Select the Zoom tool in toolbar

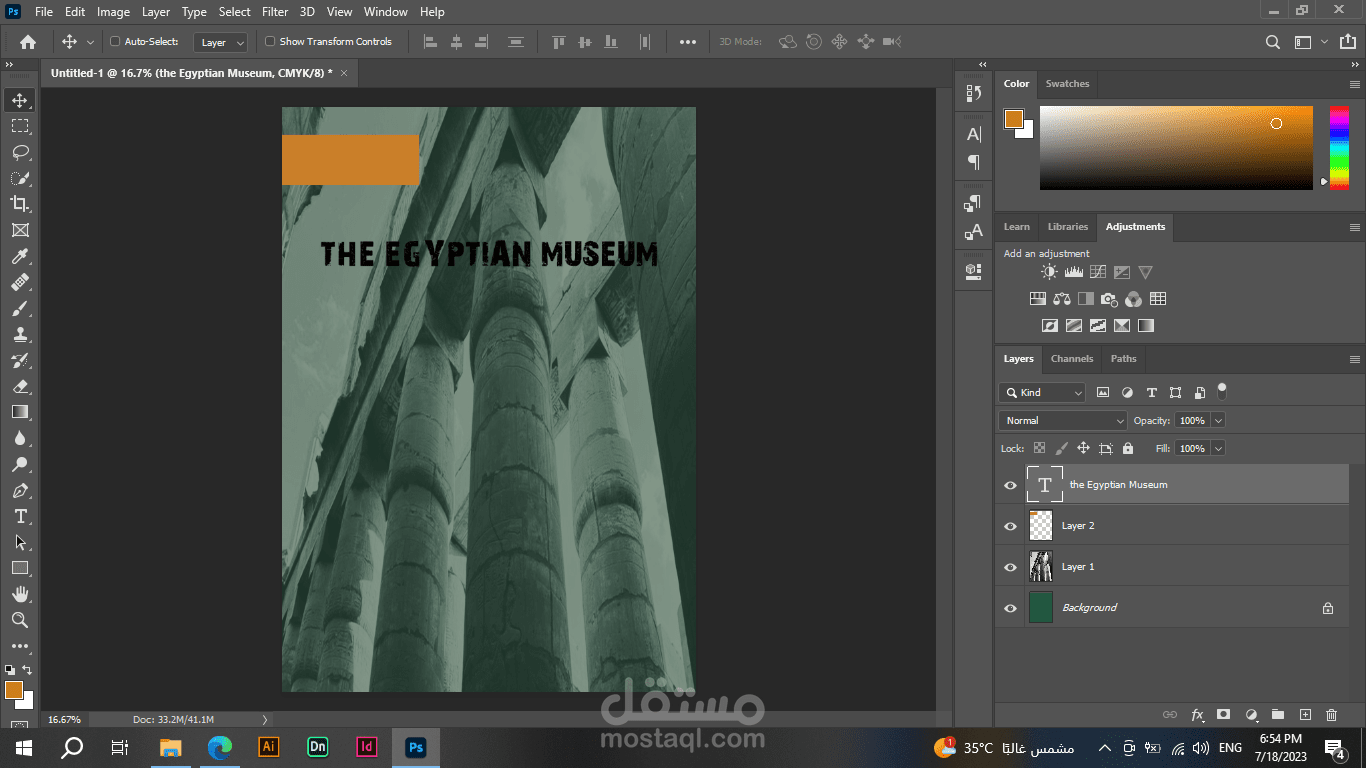20,620
